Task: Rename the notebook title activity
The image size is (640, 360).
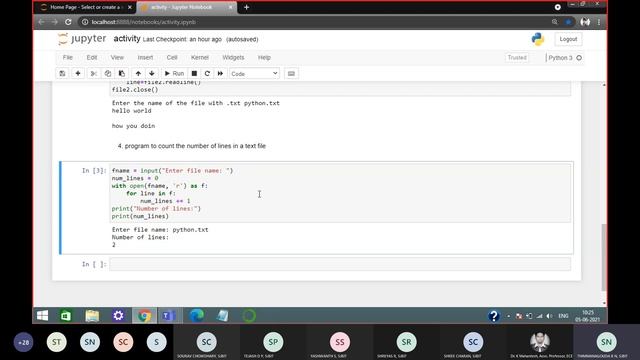Action: pos(127,38)
